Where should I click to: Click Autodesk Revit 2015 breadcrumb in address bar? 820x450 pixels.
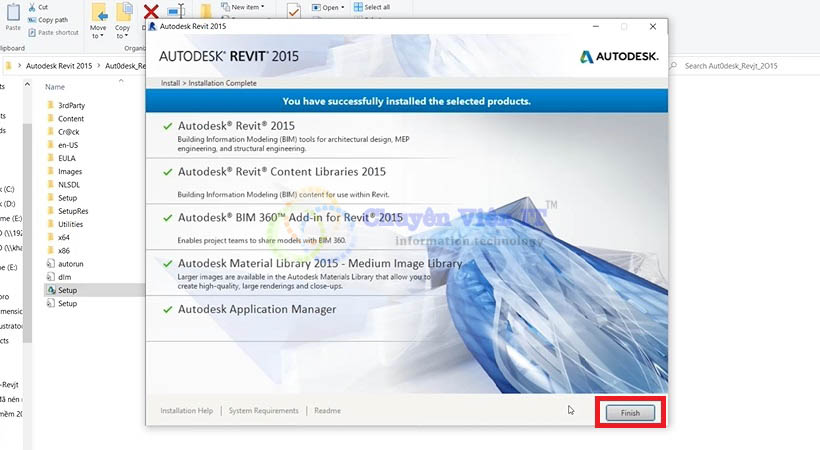(59, 66)
